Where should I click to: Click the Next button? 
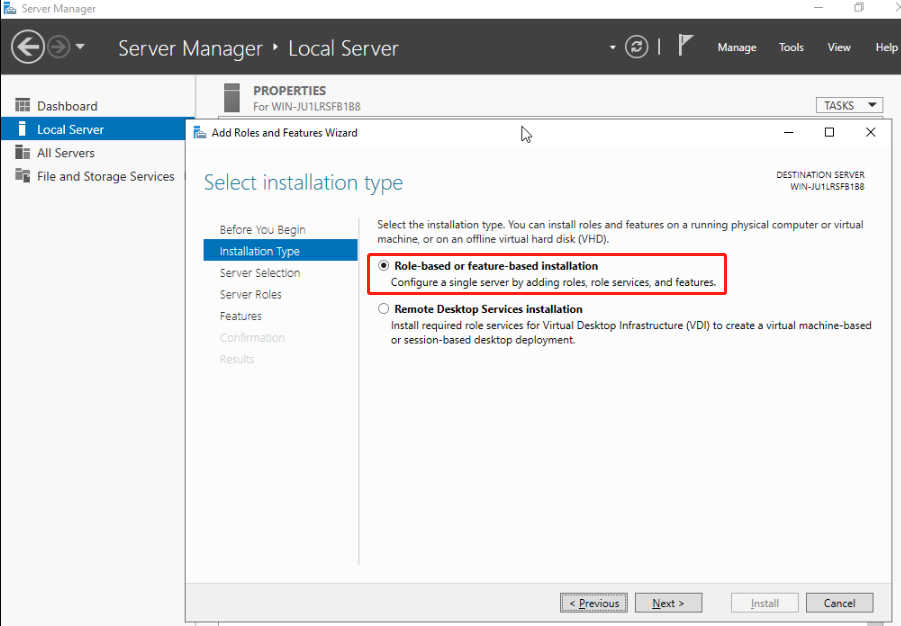pyautogui.click(x=668, y=603)
